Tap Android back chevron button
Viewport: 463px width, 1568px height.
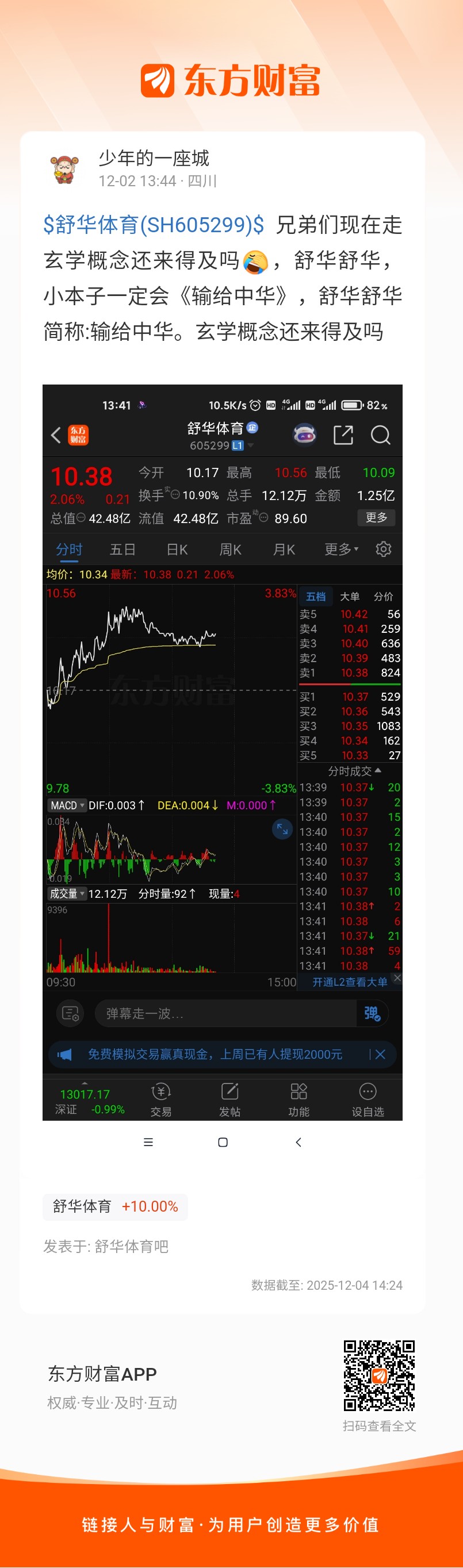[299, 1143]
